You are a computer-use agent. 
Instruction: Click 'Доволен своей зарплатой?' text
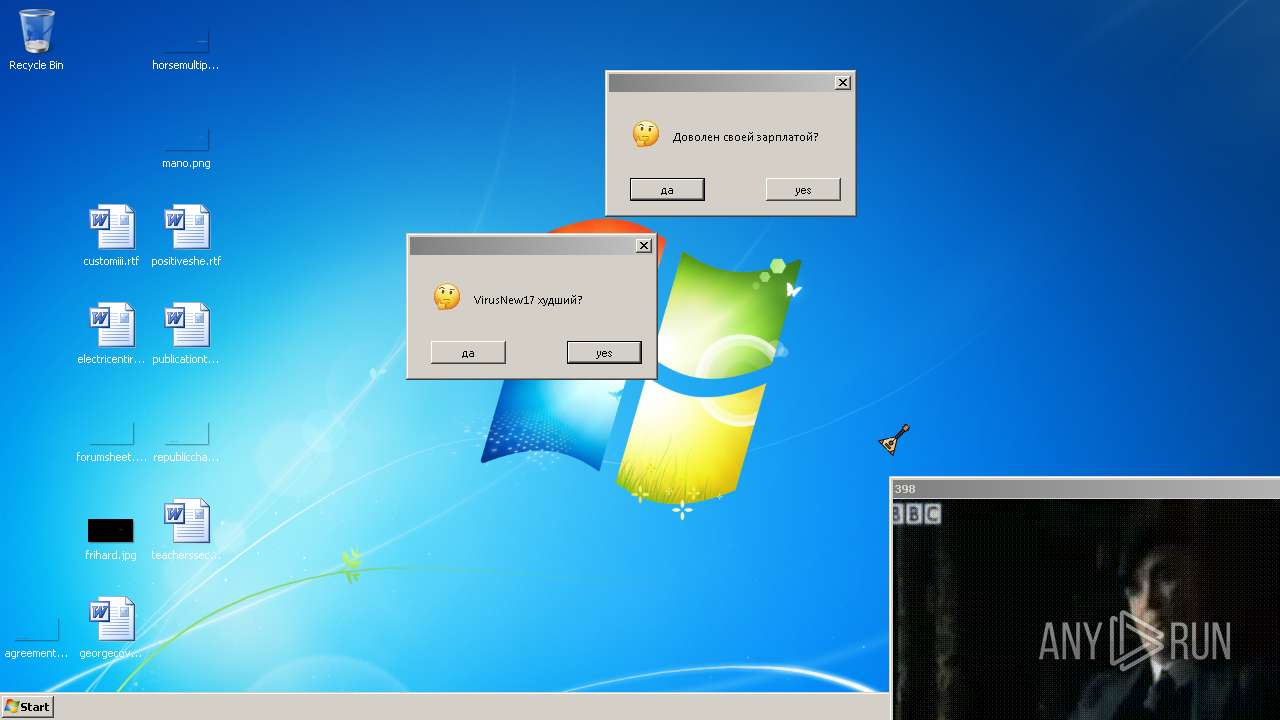745,137
